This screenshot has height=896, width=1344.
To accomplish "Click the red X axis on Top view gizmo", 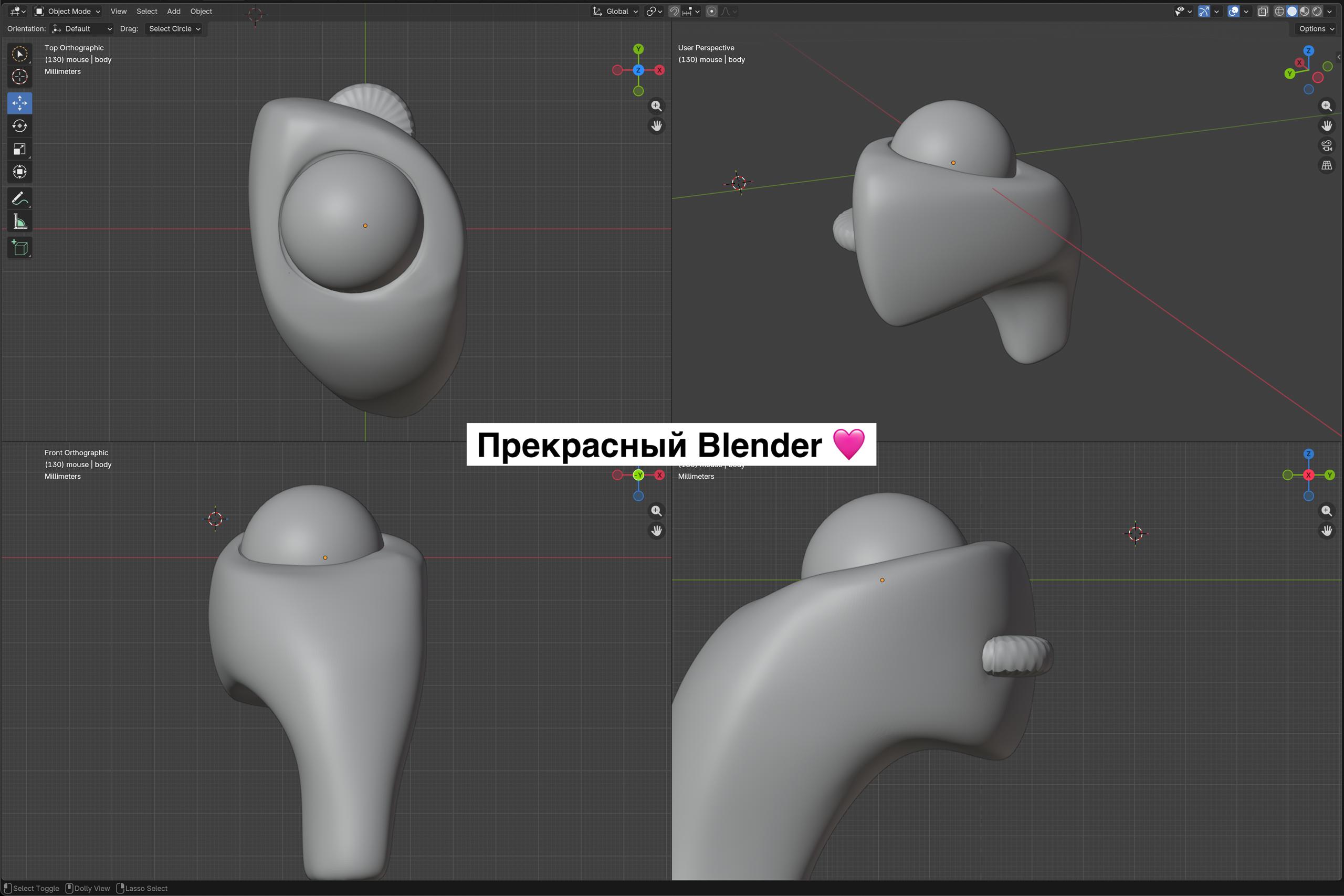I will tap(659, 70).
